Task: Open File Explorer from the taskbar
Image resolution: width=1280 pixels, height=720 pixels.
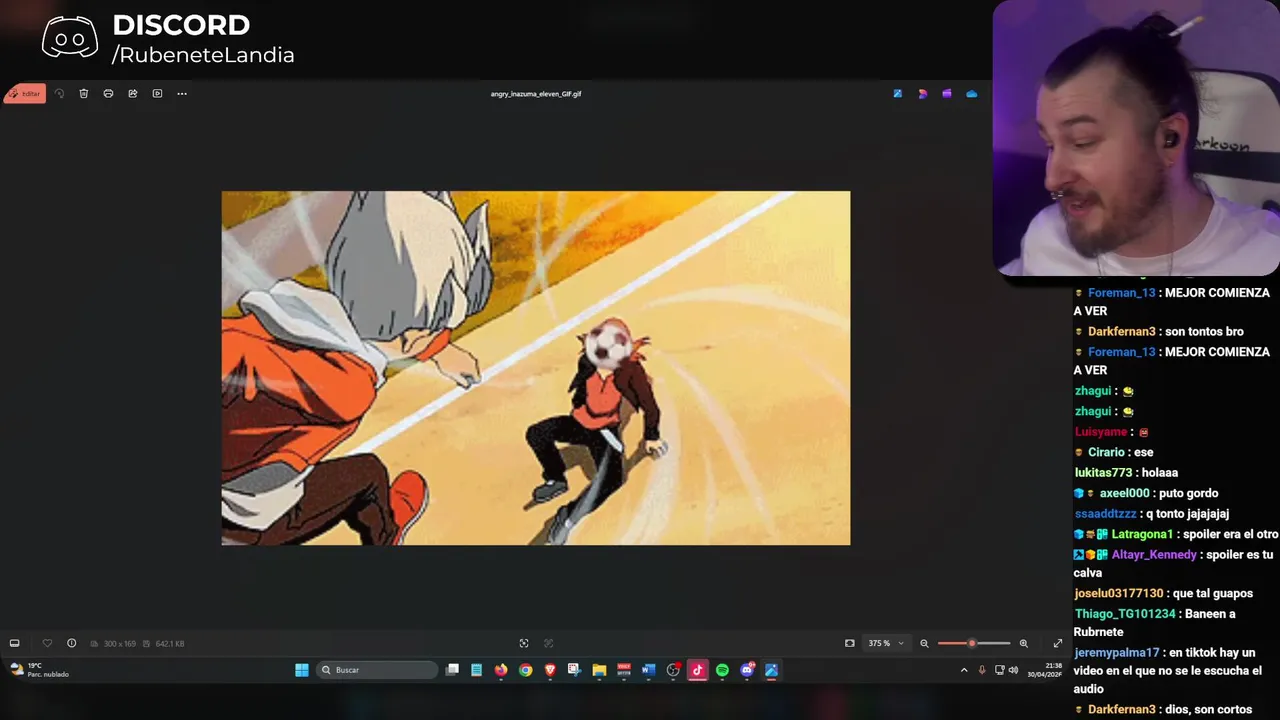Action: coord(599,670)
